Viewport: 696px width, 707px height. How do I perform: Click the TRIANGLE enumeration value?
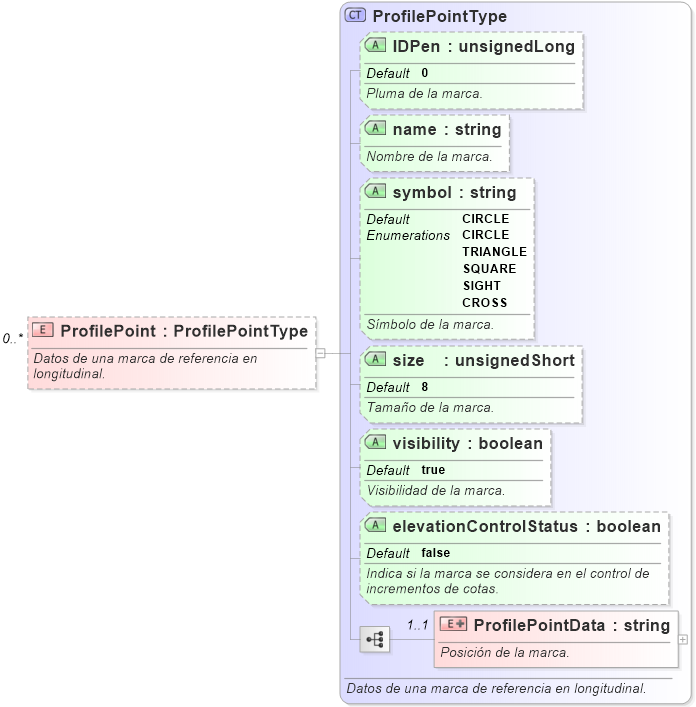tap(495, 252)
